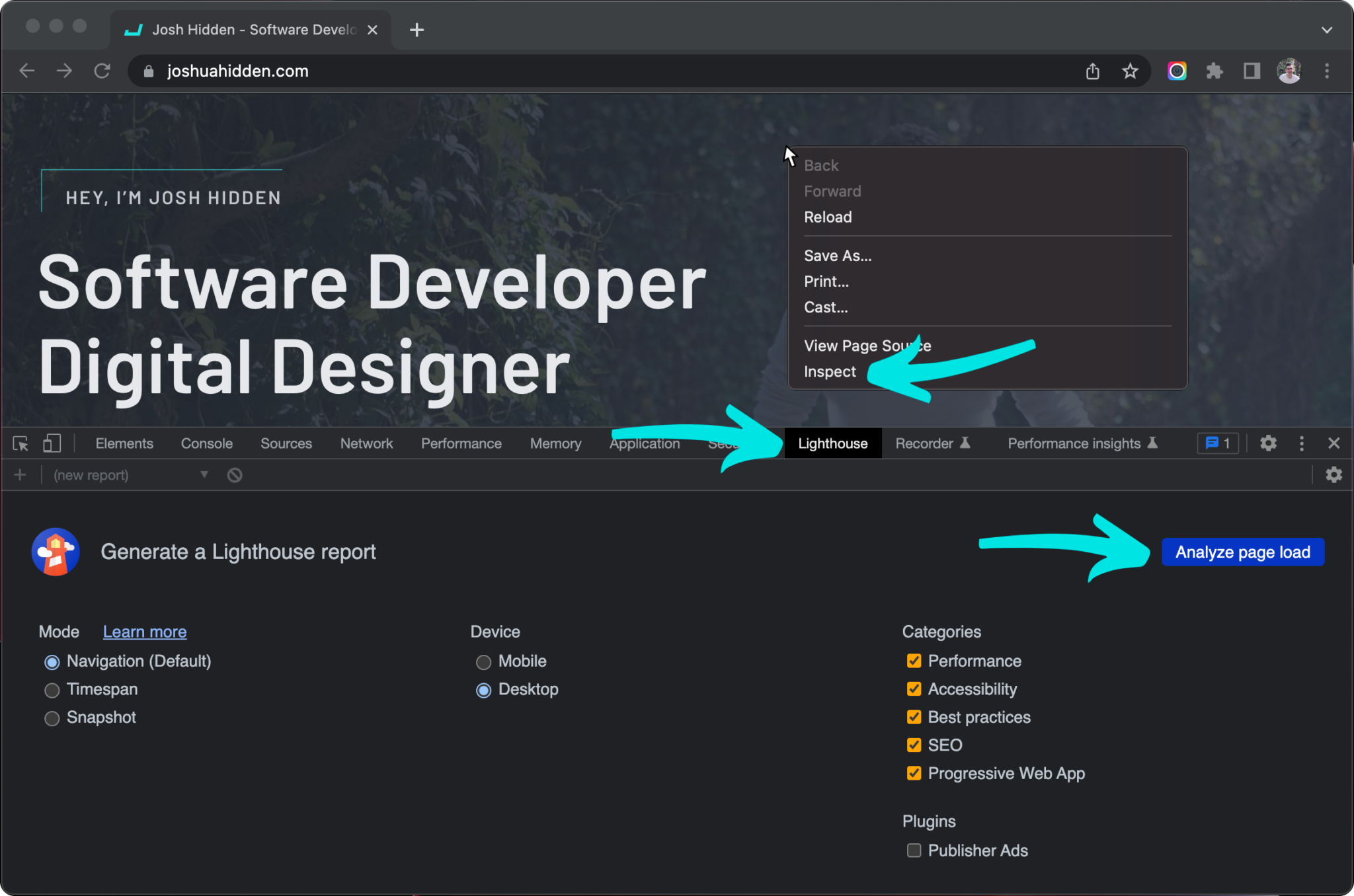Select the Mobile device radio button
This screenshot has width=1354, height=896.
coord(484,662)
